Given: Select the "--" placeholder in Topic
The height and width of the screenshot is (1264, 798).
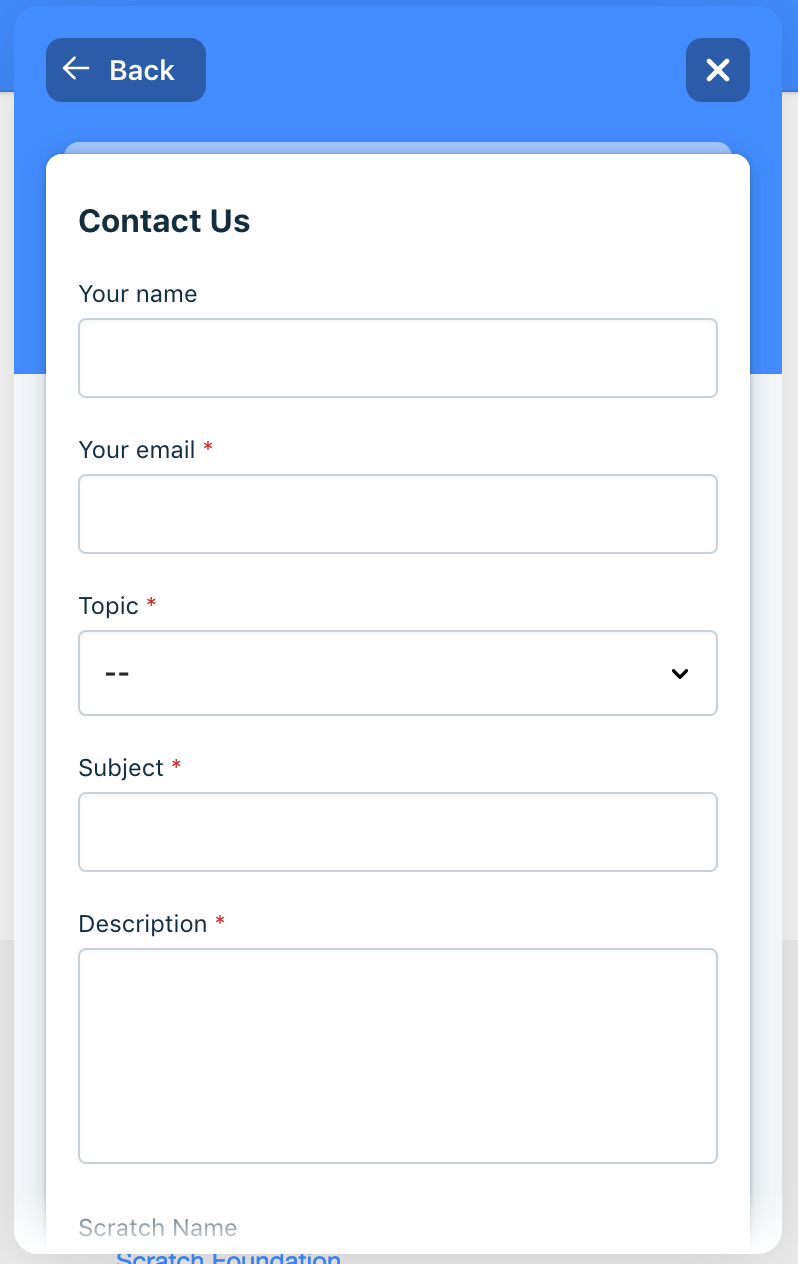Looking at the screenshot, I should [117, 674].
